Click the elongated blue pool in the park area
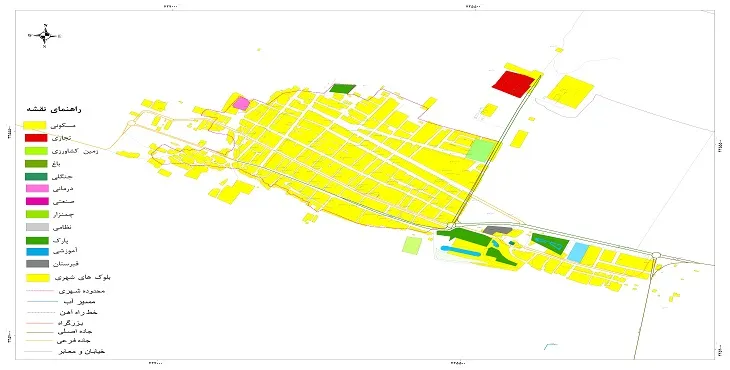This screenshot has width=730, height=370. click(x=461, y=251)
